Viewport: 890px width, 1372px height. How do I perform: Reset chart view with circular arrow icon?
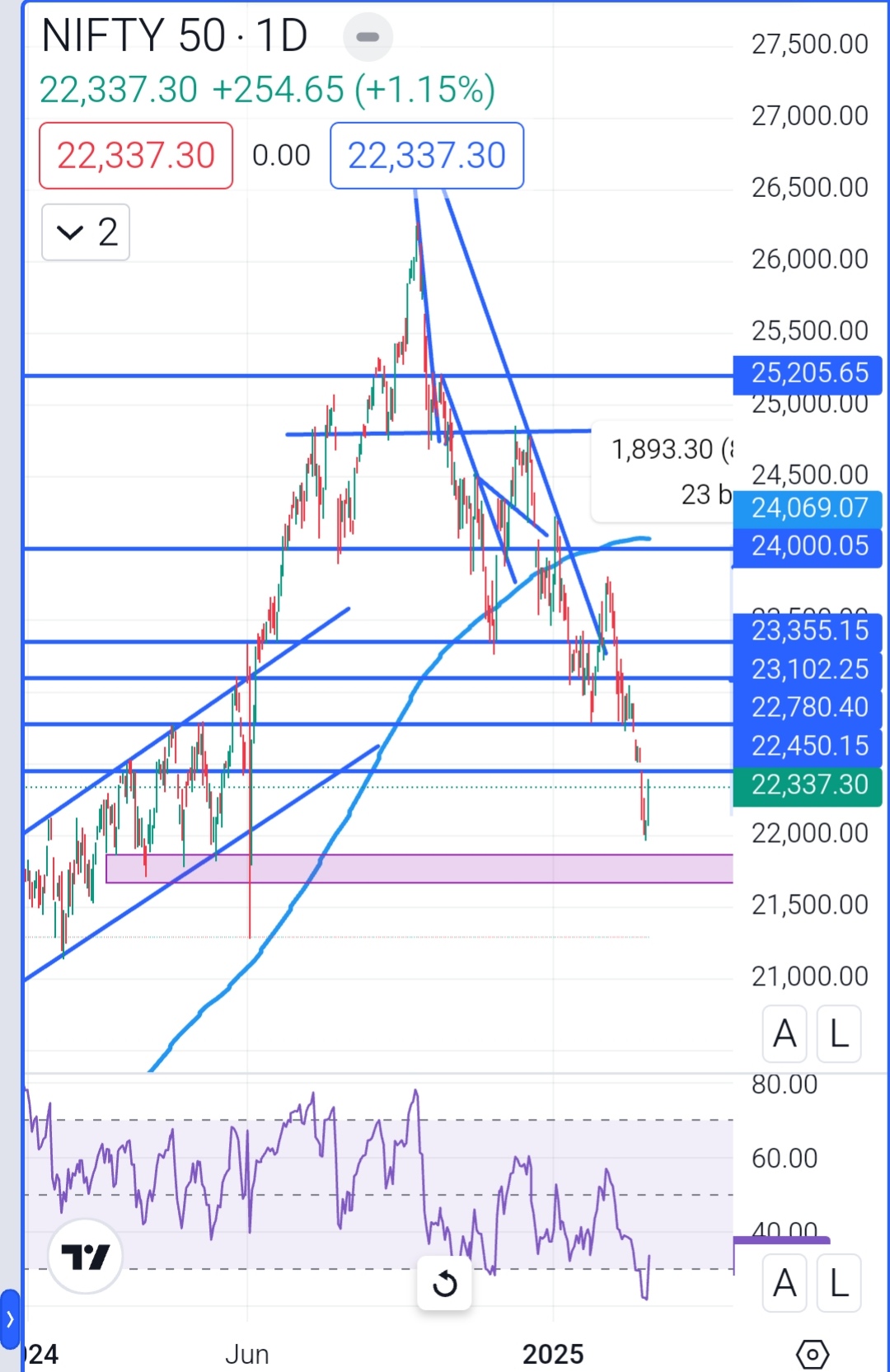[x=444, y=1283]
